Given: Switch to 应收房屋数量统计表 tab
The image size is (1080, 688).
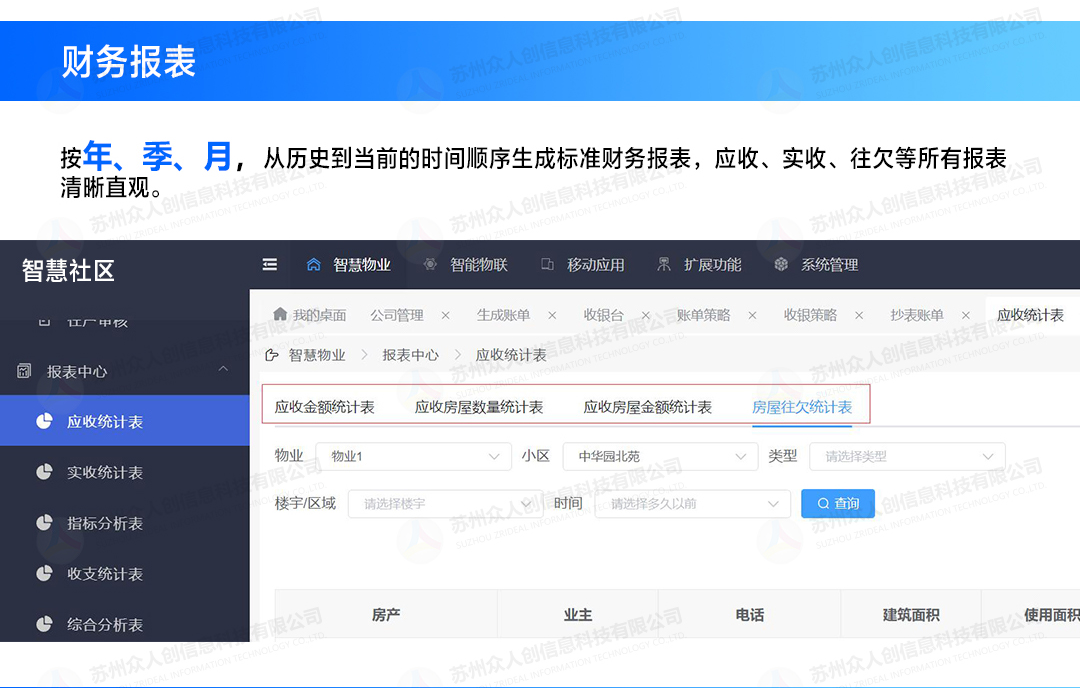Looking at the screenshot, I should click(x=478, y=407).
